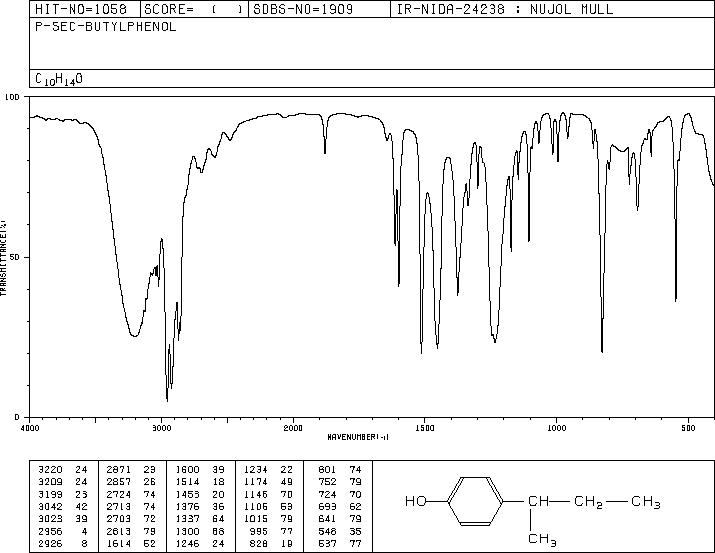Click the 100 label on transmittance axis
715x553 pixels.
12,97
